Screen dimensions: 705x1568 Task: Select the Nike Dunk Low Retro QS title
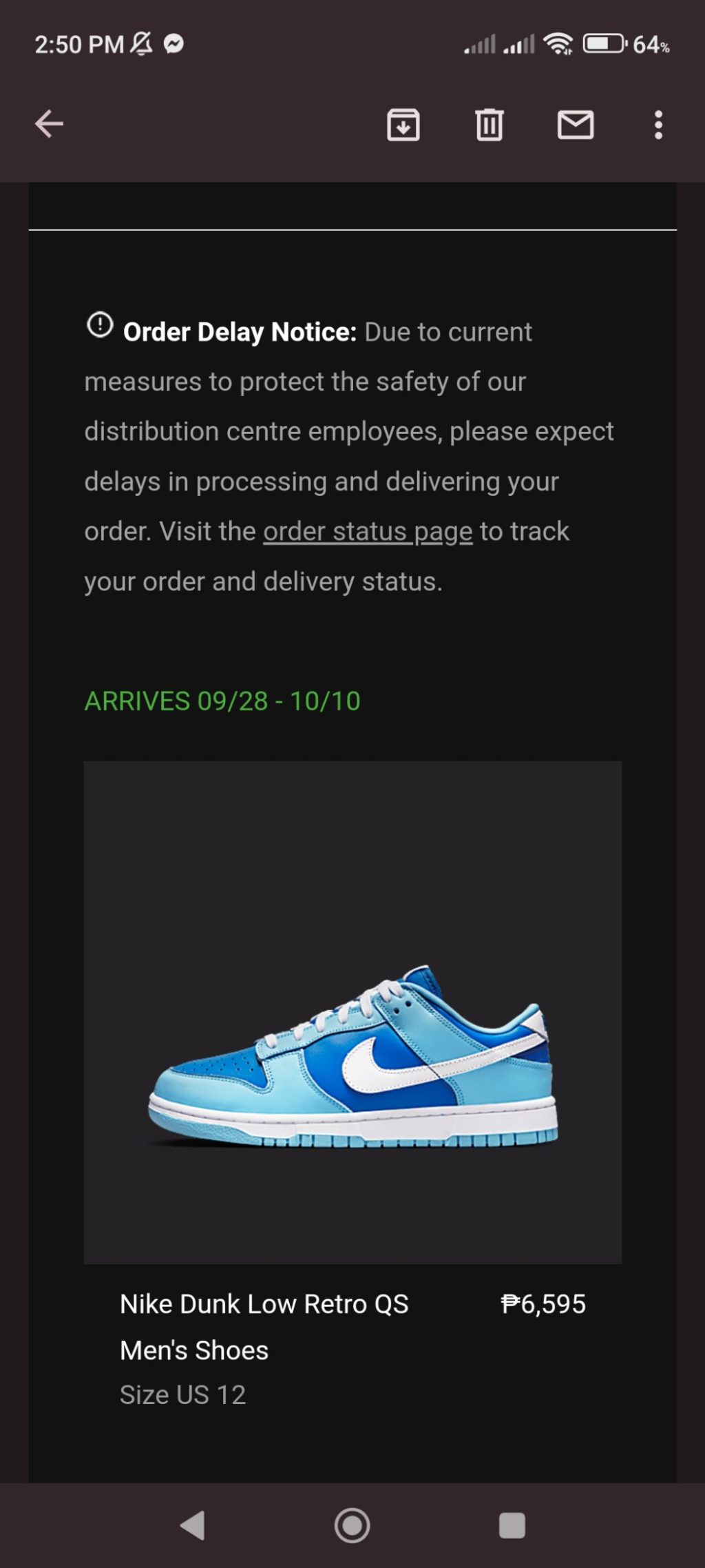coord(264,1304)
